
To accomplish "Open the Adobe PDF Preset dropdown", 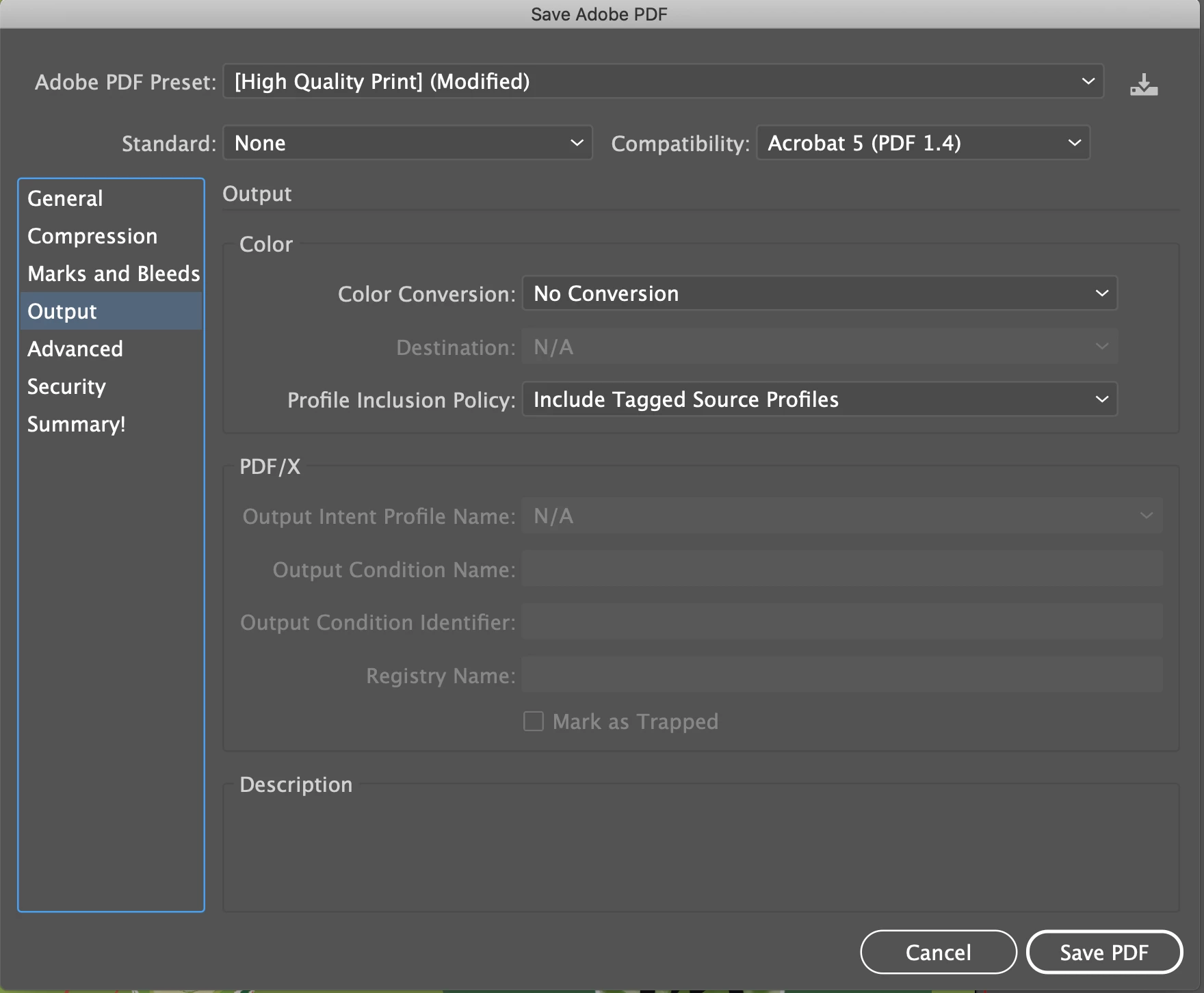I will click(664, 81).
